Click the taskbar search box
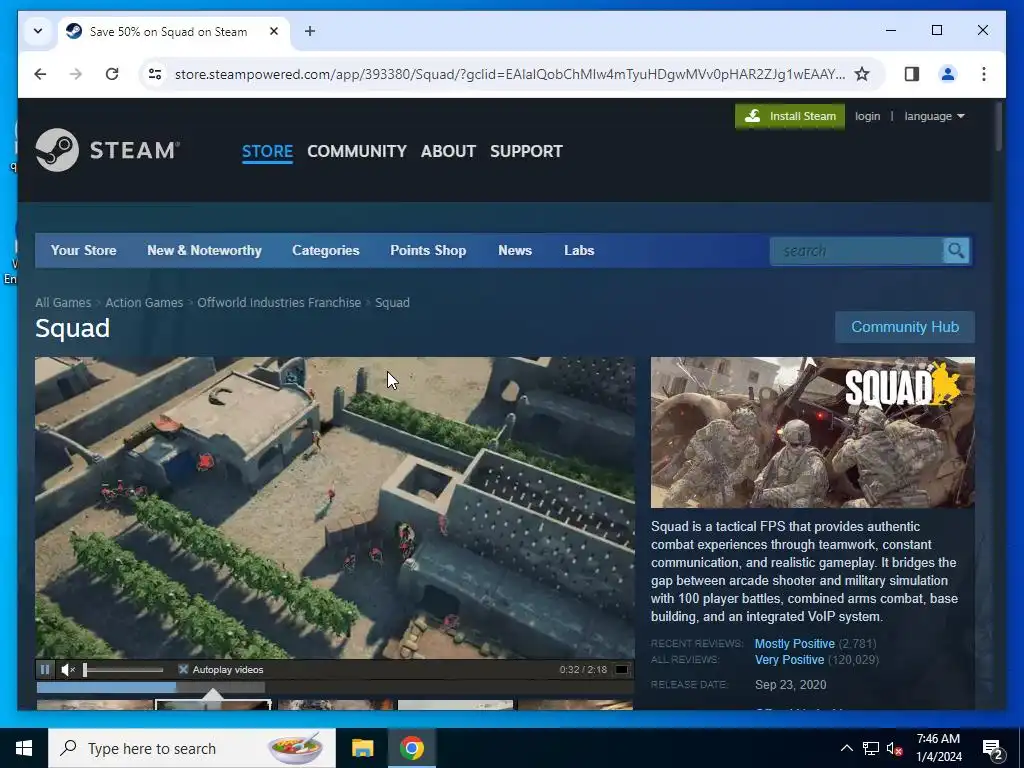This screenshot has width=1024, height=768. 192,748
